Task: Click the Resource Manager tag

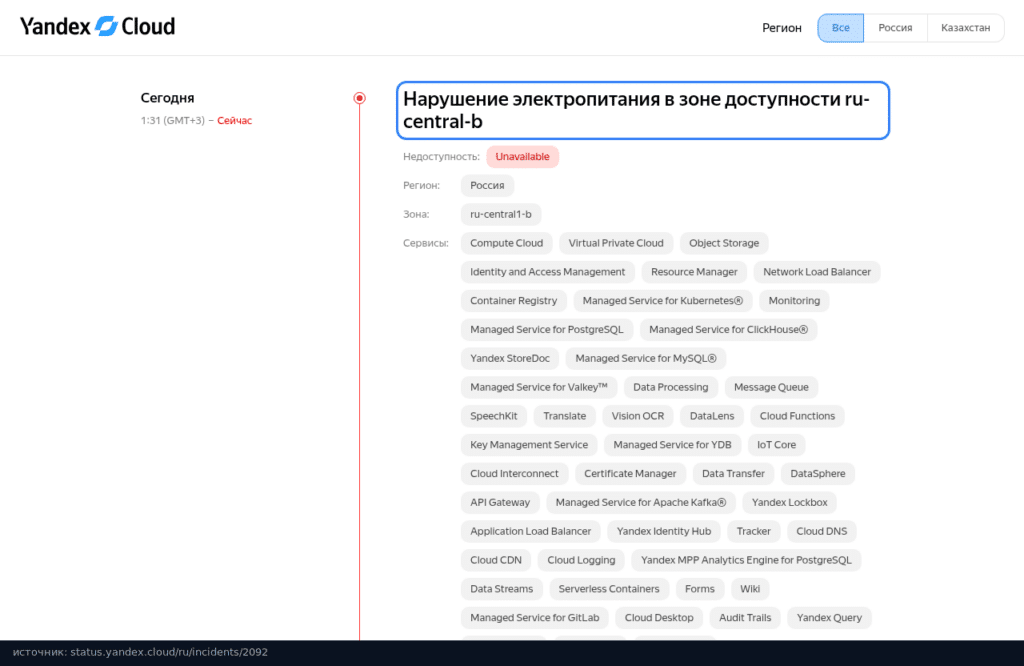Action: 694,272
